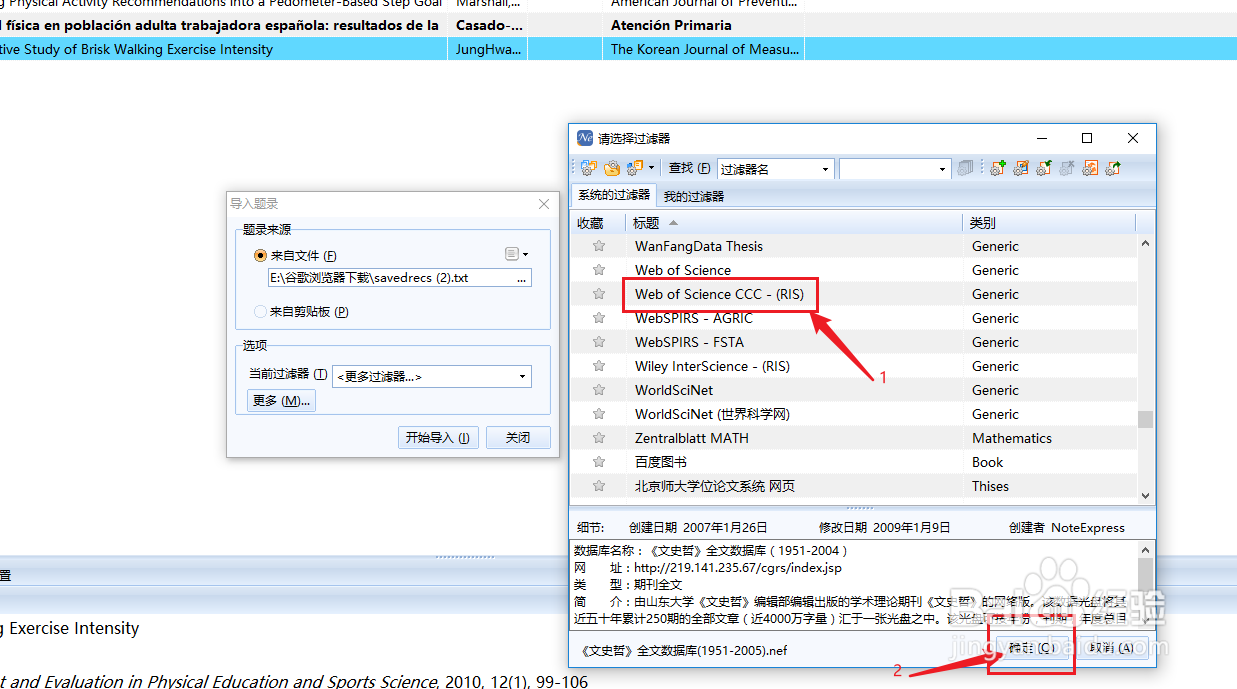Viewport: 1237px width, 689px height.
Task: Switch to 我的过滤器 tab
Action: pos(694,197)
